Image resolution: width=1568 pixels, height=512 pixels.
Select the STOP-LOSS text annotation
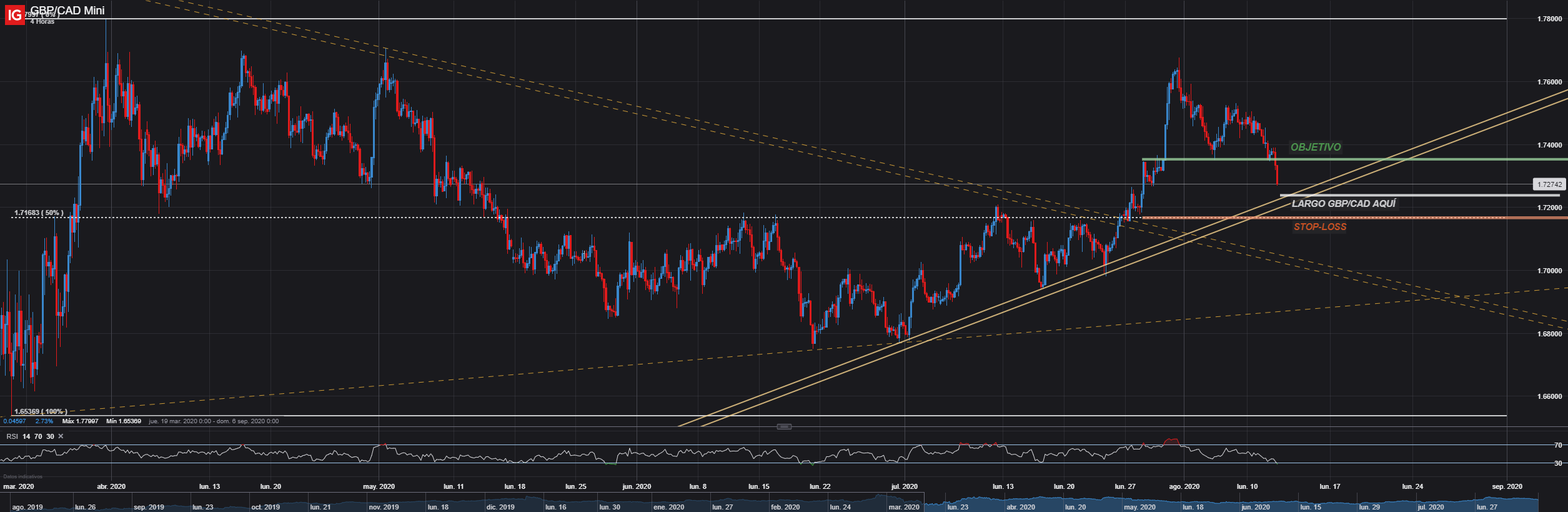click(x=1320, y=227)
